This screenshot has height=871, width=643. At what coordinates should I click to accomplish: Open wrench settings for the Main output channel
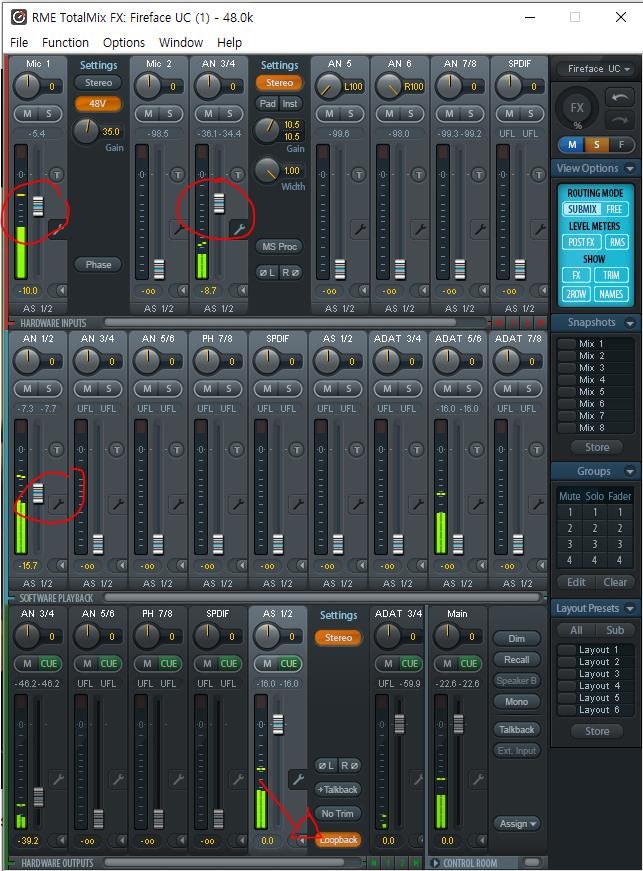[x=478, y=779]
